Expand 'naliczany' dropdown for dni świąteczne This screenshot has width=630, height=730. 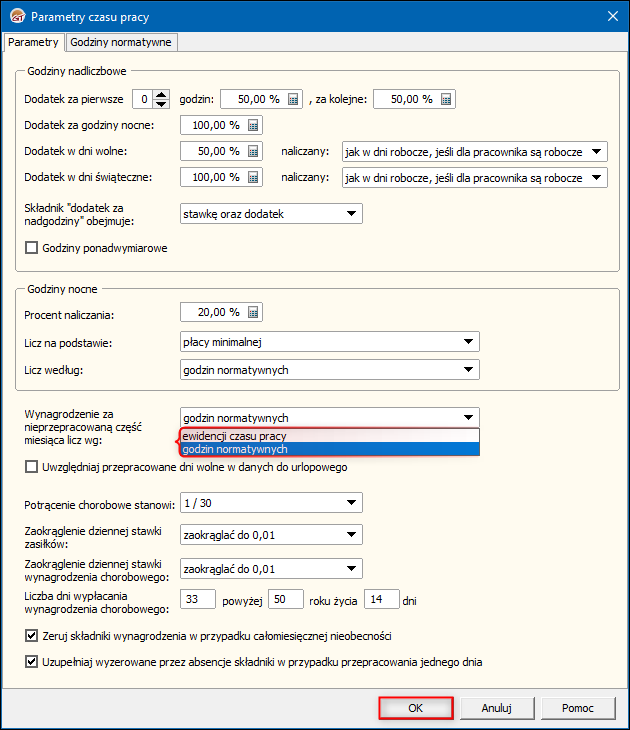[596, 178]
